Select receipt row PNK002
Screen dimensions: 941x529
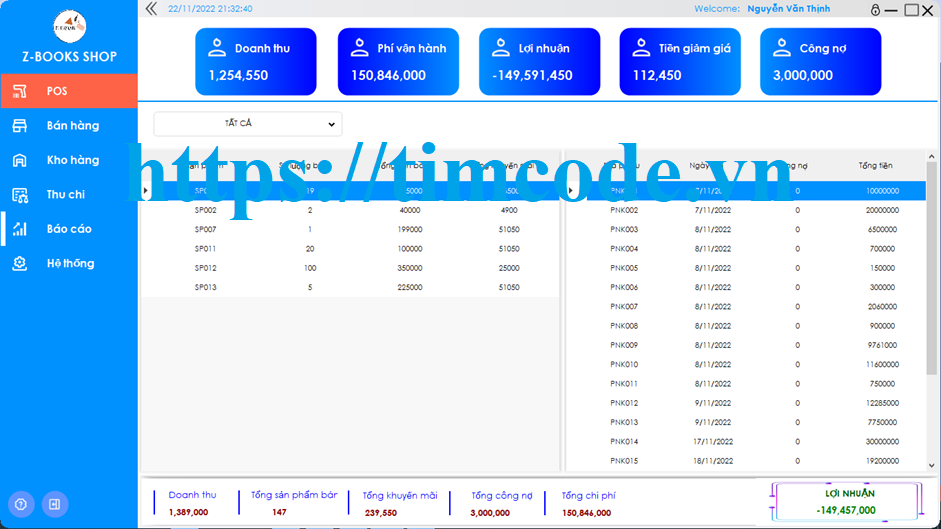[746, 210]
